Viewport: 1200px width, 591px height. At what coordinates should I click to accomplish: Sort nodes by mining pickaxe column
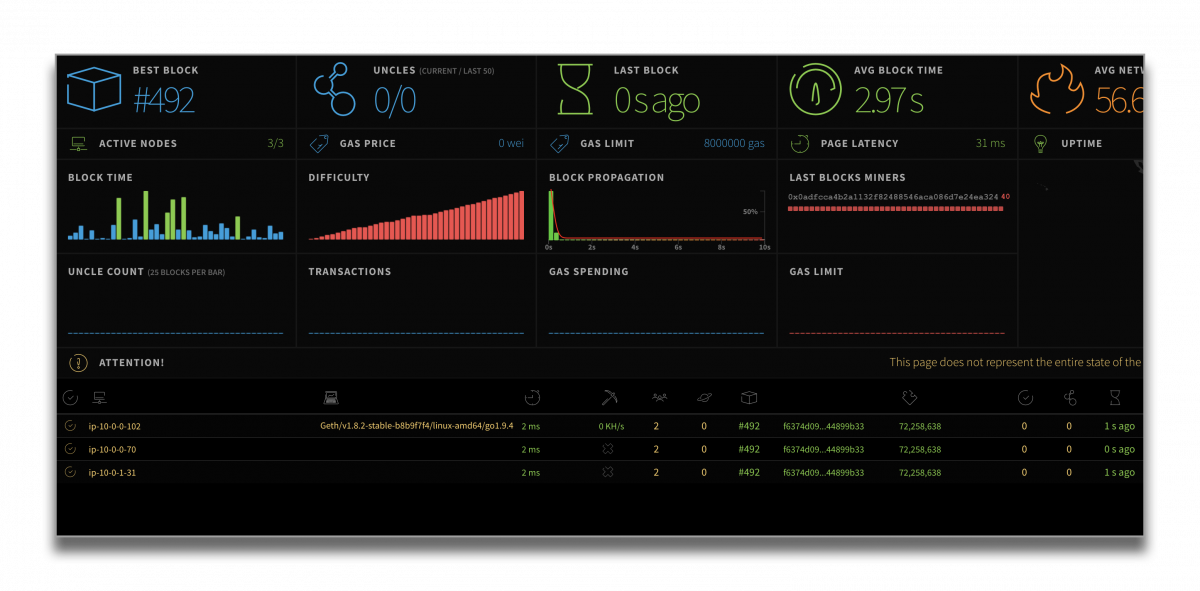coord(609,398)
